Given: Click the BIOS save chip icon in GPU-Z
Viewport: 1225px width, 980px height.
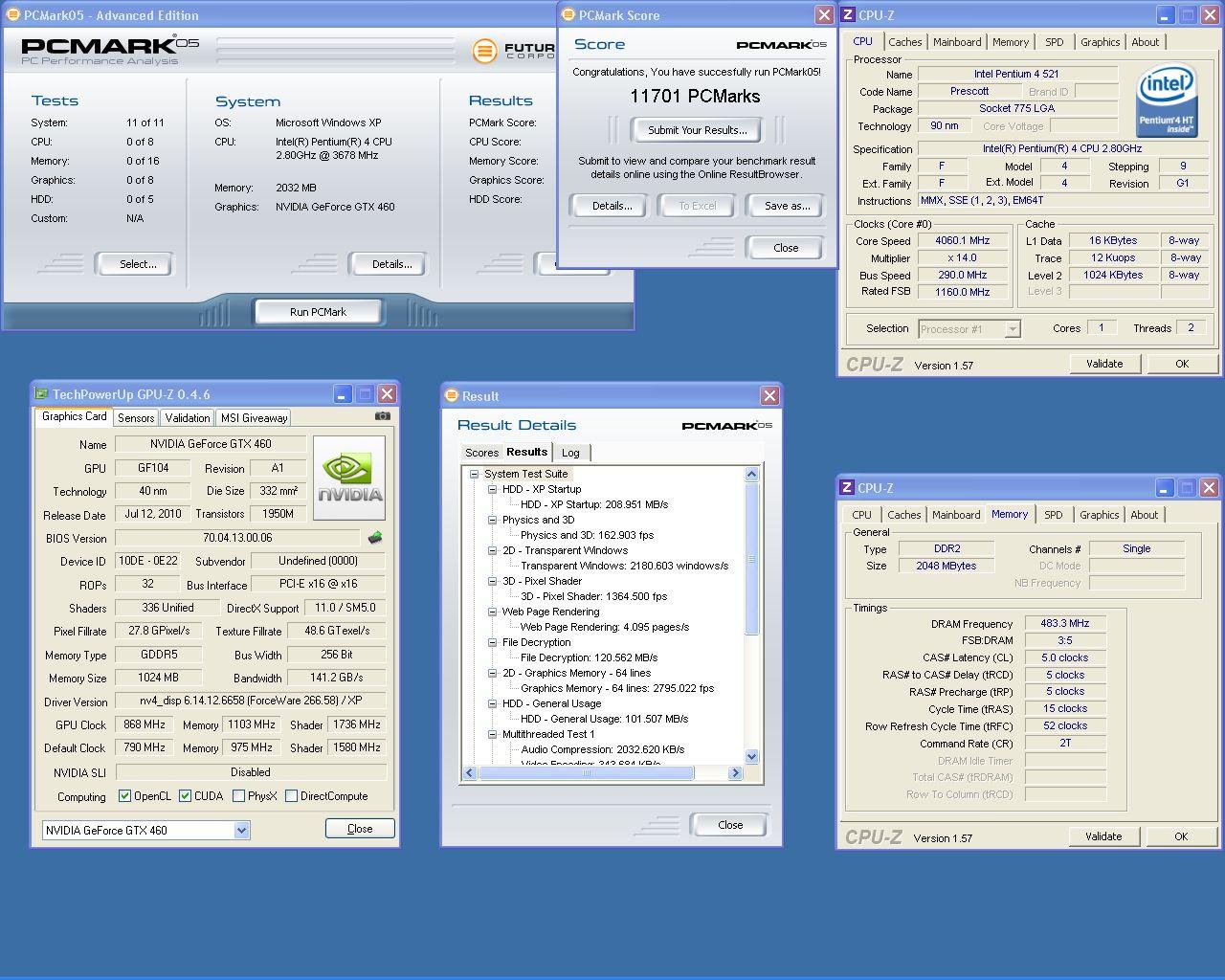Looking at the screenshot, I should coord(375,538).
